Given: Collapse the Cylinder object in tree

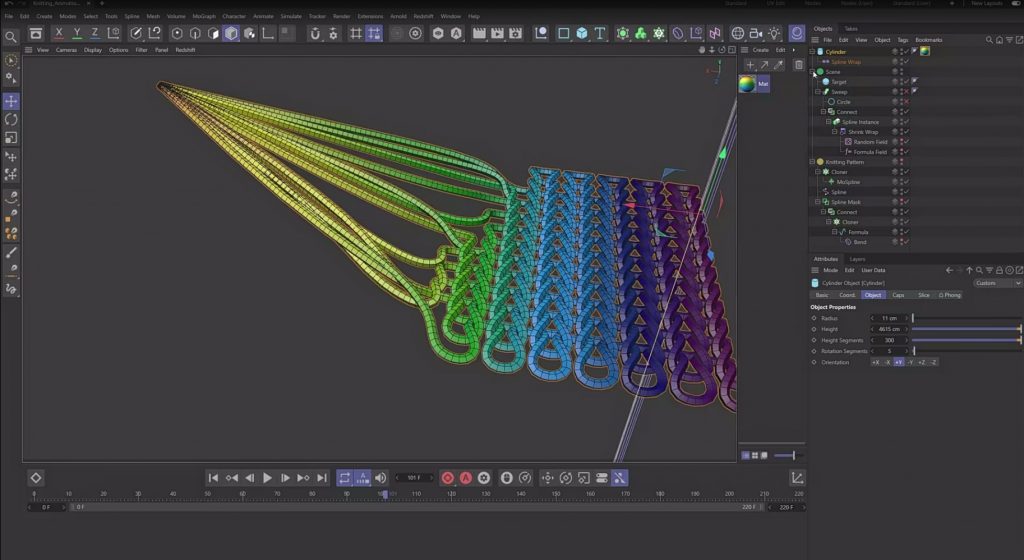Looking at the screenshot, I should (x=813, y=52).
